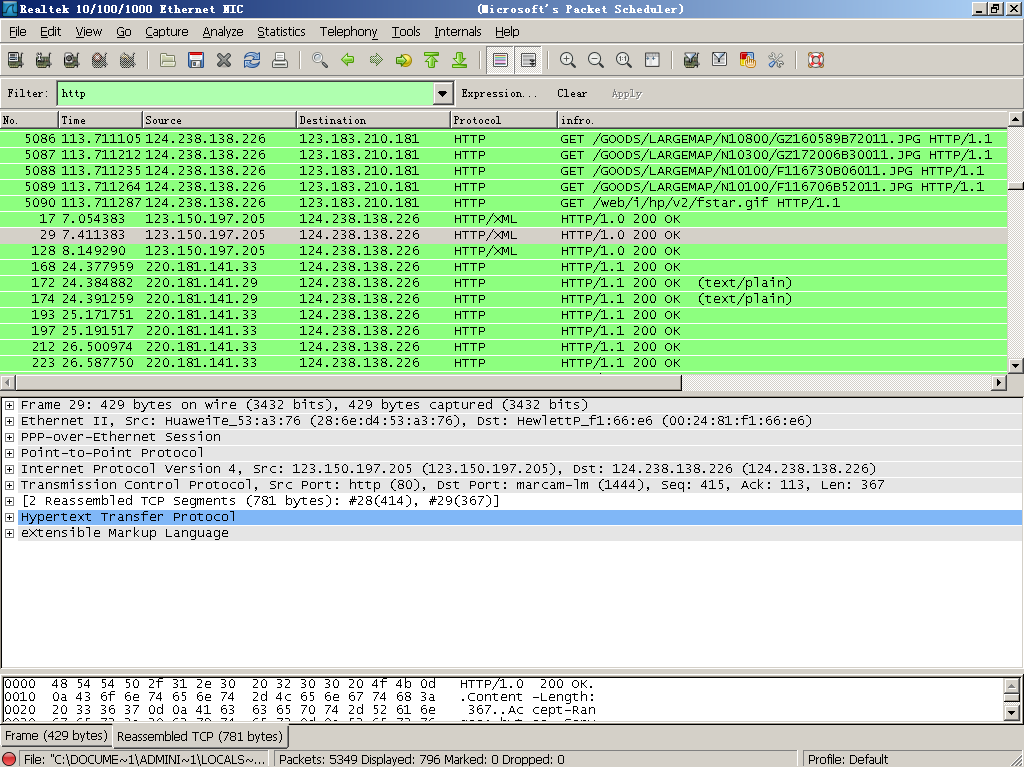This screenshot has width=1024, height=768.
Task: Click the capture options toolbar icon
Action: [44, 60]
